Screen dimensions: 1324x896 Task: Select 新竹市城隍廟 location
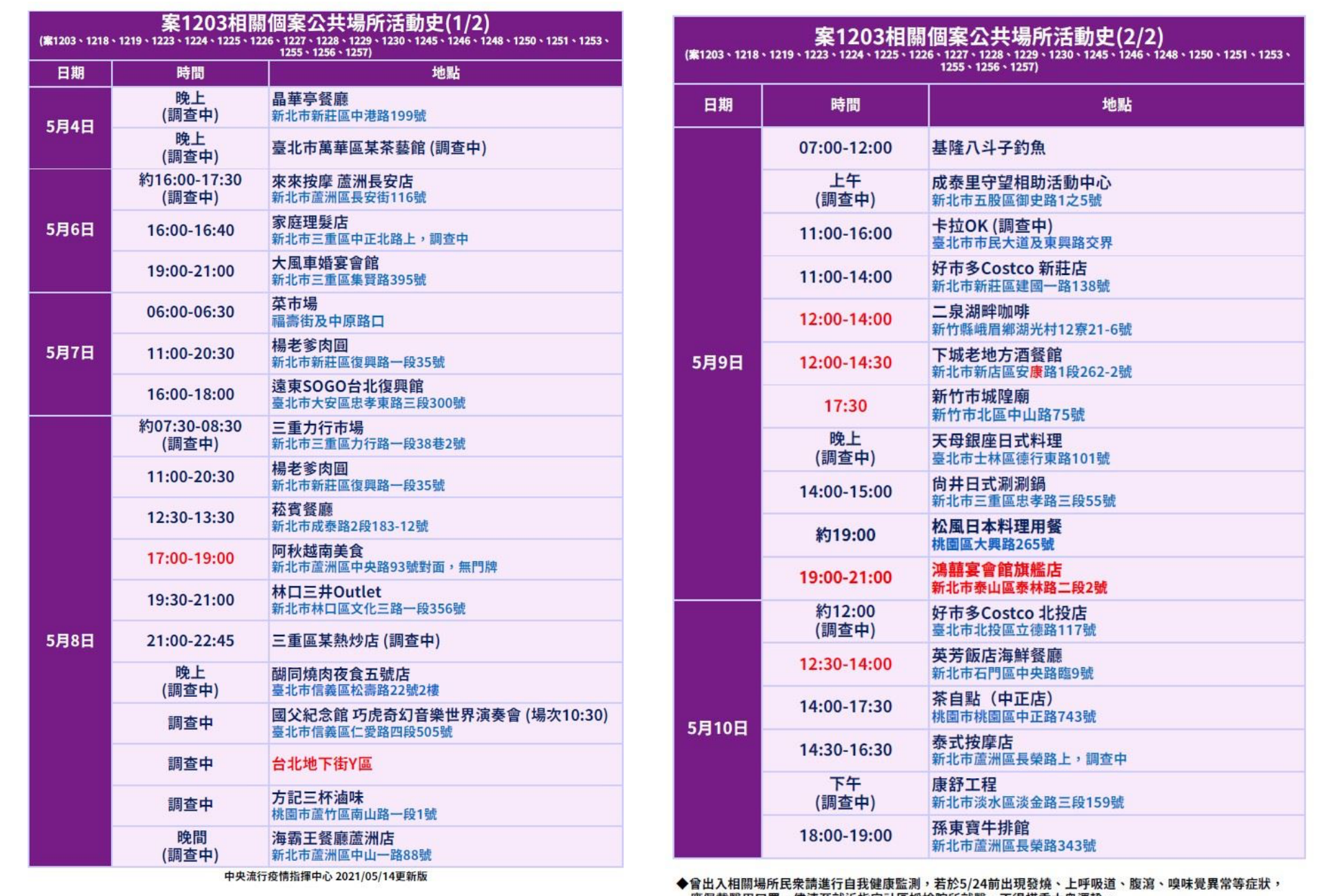[980, 397]
